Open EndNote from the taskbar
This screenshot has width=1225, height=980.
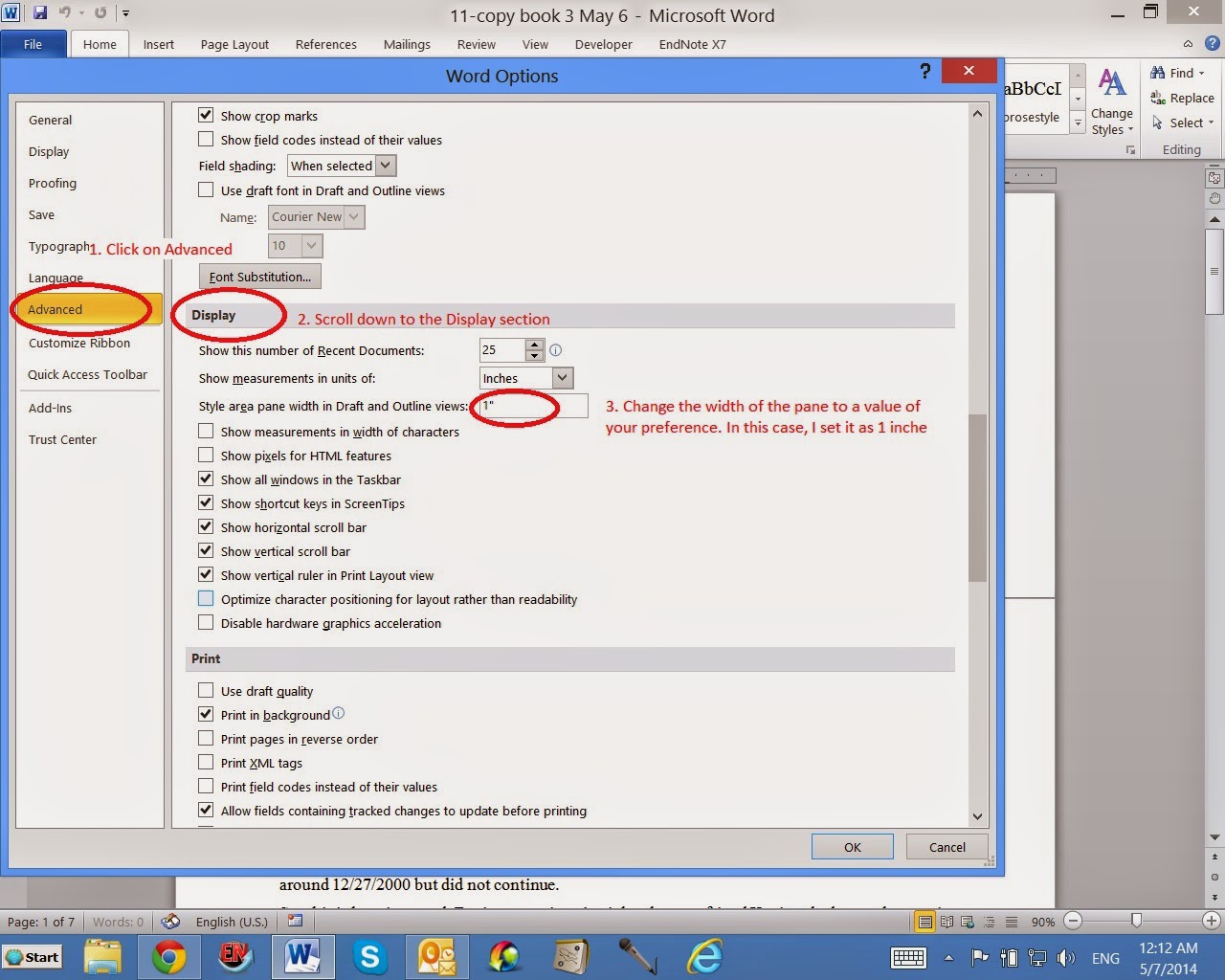coord(235,957)
